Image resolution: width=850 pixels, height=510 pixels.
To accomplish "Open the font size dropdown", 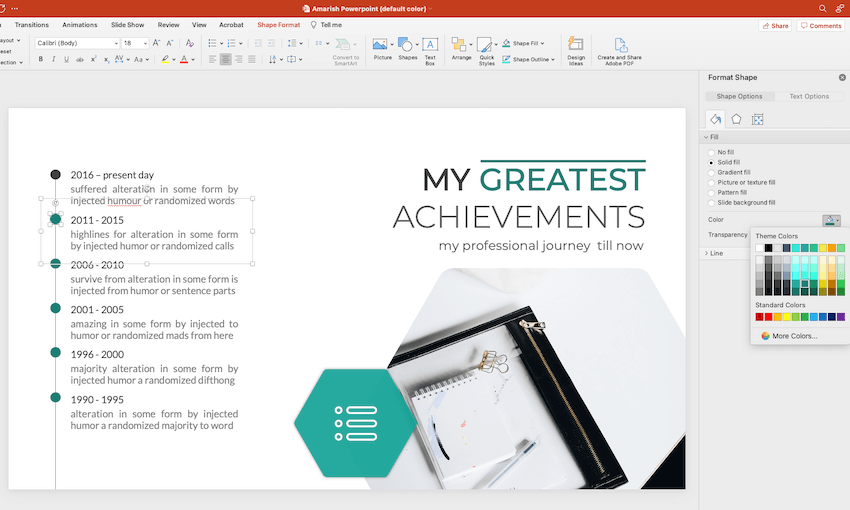I will point(145,43).
